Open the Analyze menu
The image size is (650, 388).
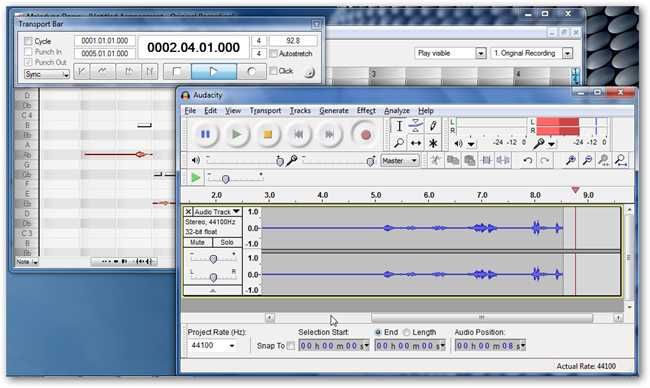397,111
